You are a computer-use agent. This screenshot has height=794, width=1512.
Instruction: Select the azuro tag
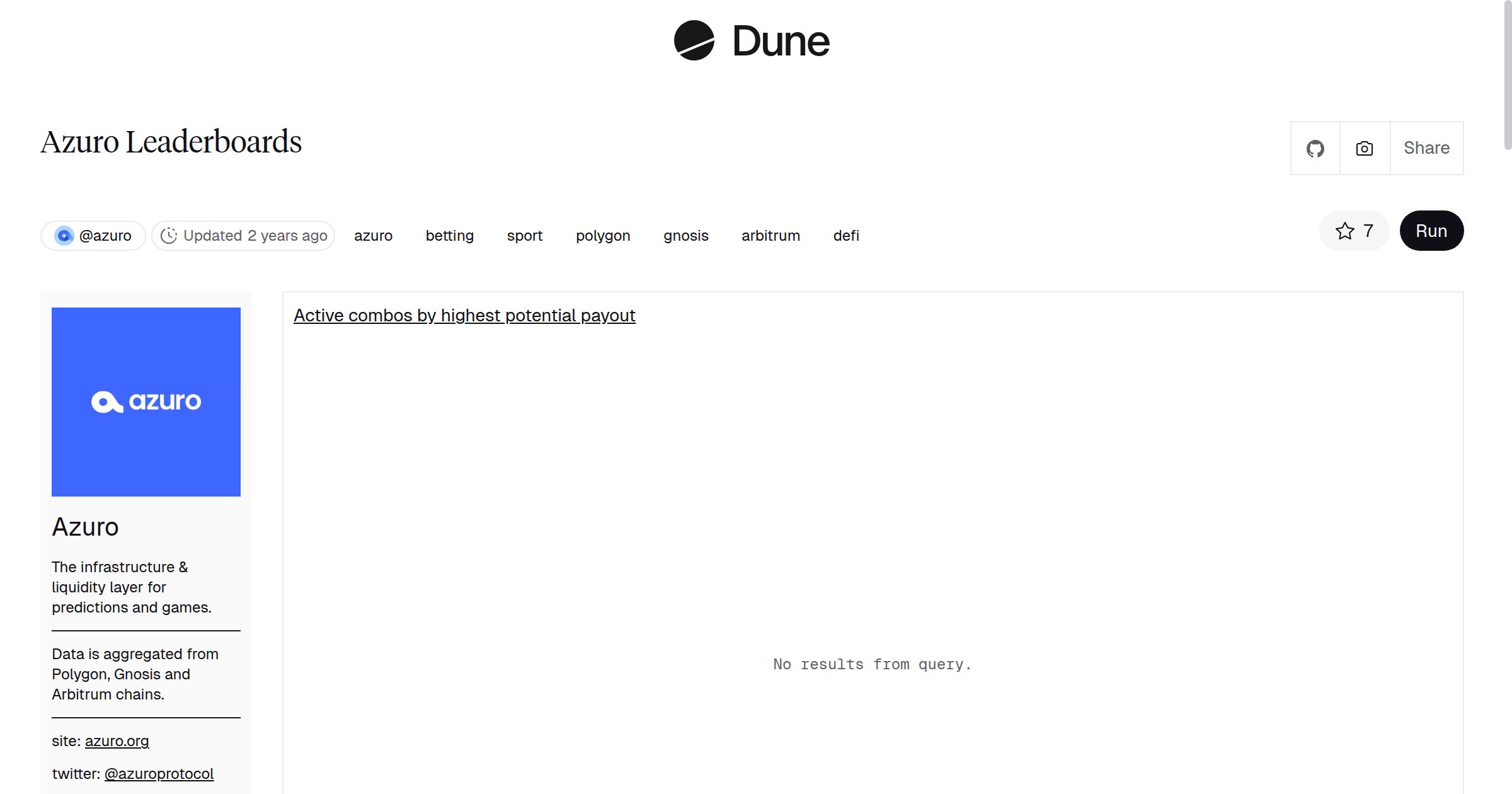[373, 236]
